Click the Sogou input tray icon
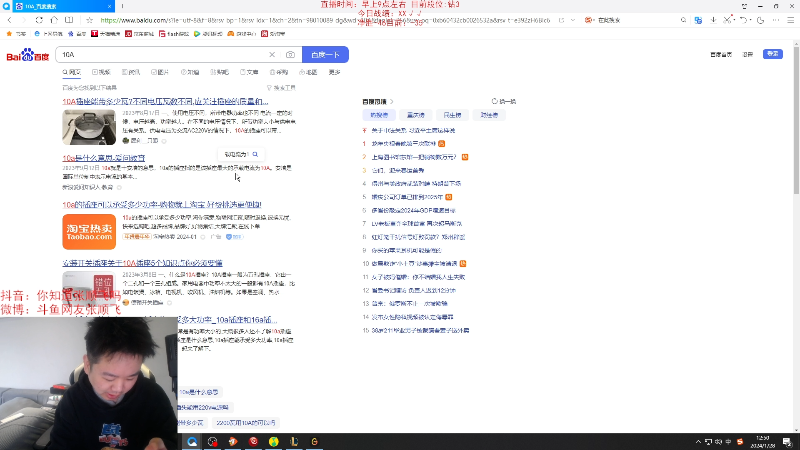The image size is (800, 450). coord(740,442)
